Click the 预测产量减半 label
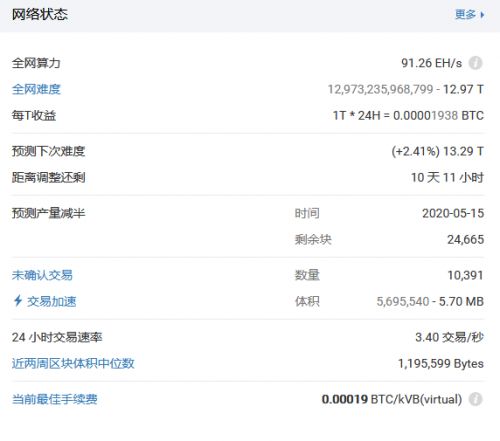This screenshot has height=441, width=500. (49, 213)
